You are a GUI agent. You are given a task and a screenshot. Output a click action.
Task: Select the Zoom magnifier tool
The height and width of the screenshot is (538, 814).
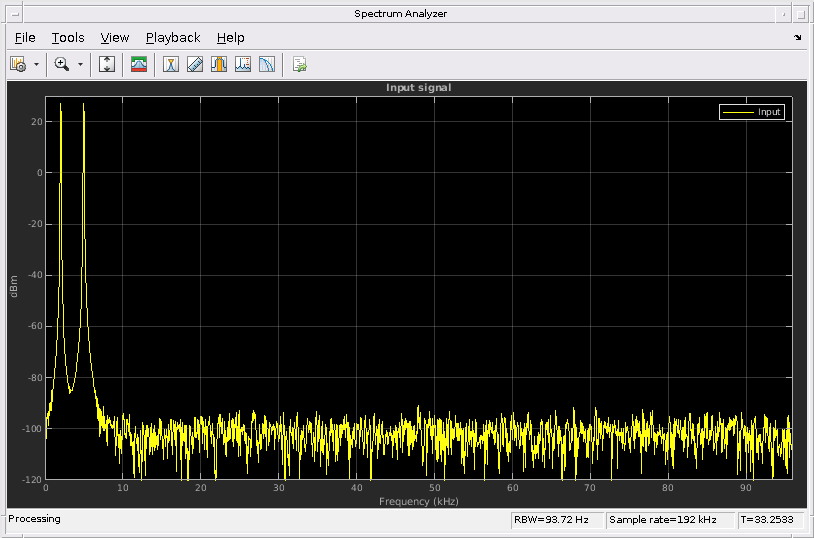click(x=62, y=64)
